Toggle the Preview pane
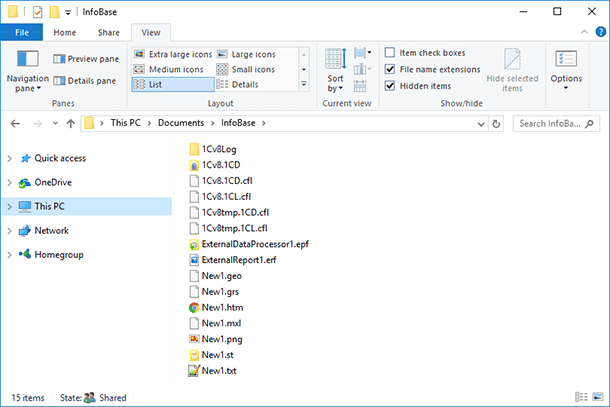This screenshot has height=407, width=610. (x=86, y=59)
